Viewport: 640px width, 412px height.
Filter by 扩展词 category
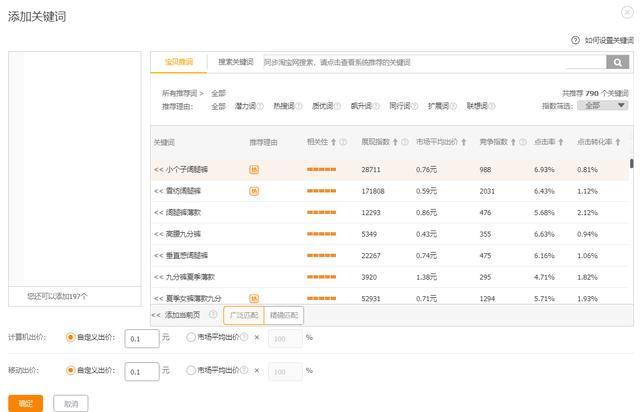click(x=438, y=106)
